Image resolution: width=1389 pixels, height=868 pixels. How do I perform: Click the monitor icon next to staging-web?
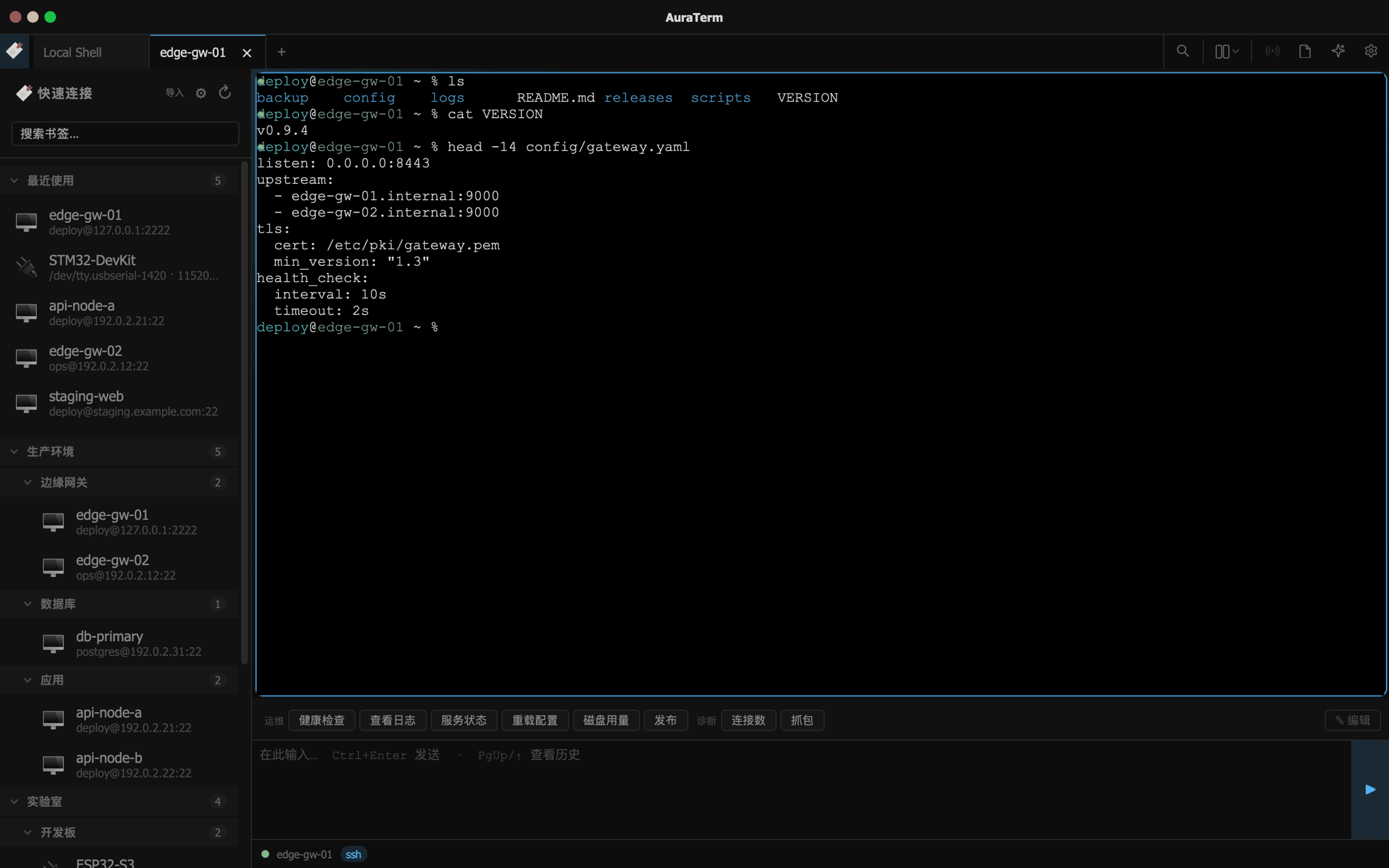[x=26, y=403]
